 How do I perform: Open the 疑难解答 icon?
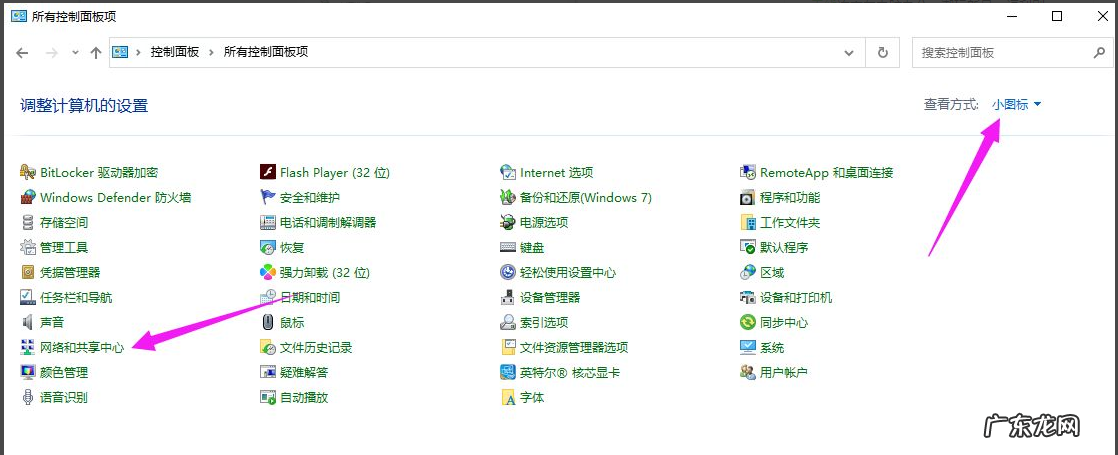coord(267,372)
